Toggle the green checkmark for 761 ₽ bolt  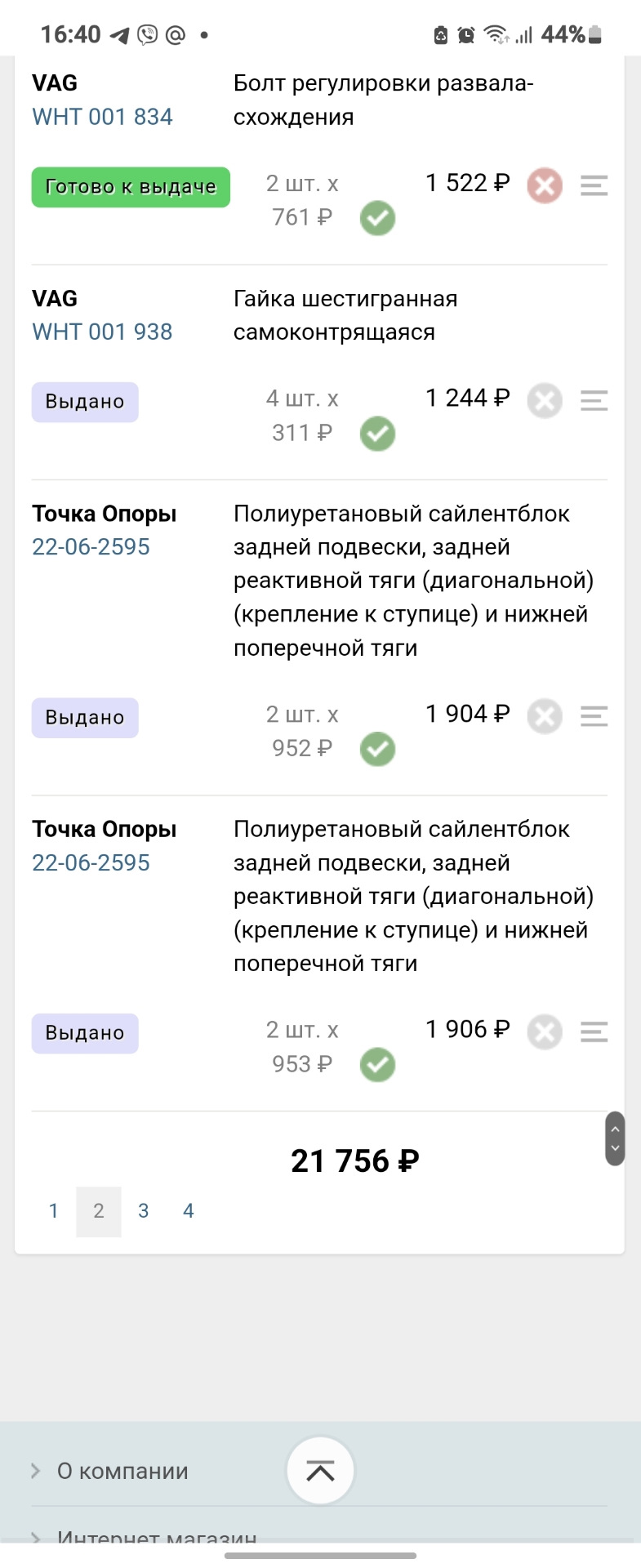coord(377,218)
